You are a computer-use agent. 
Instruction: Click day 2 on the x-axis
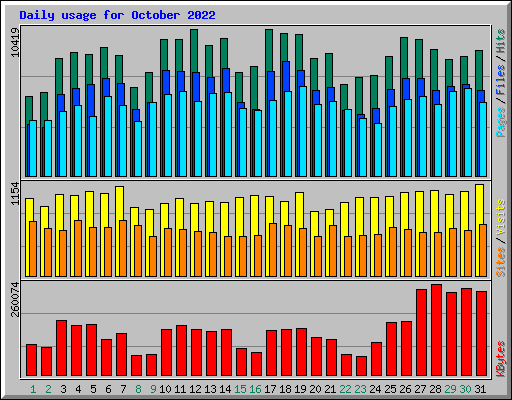point(48,389)
